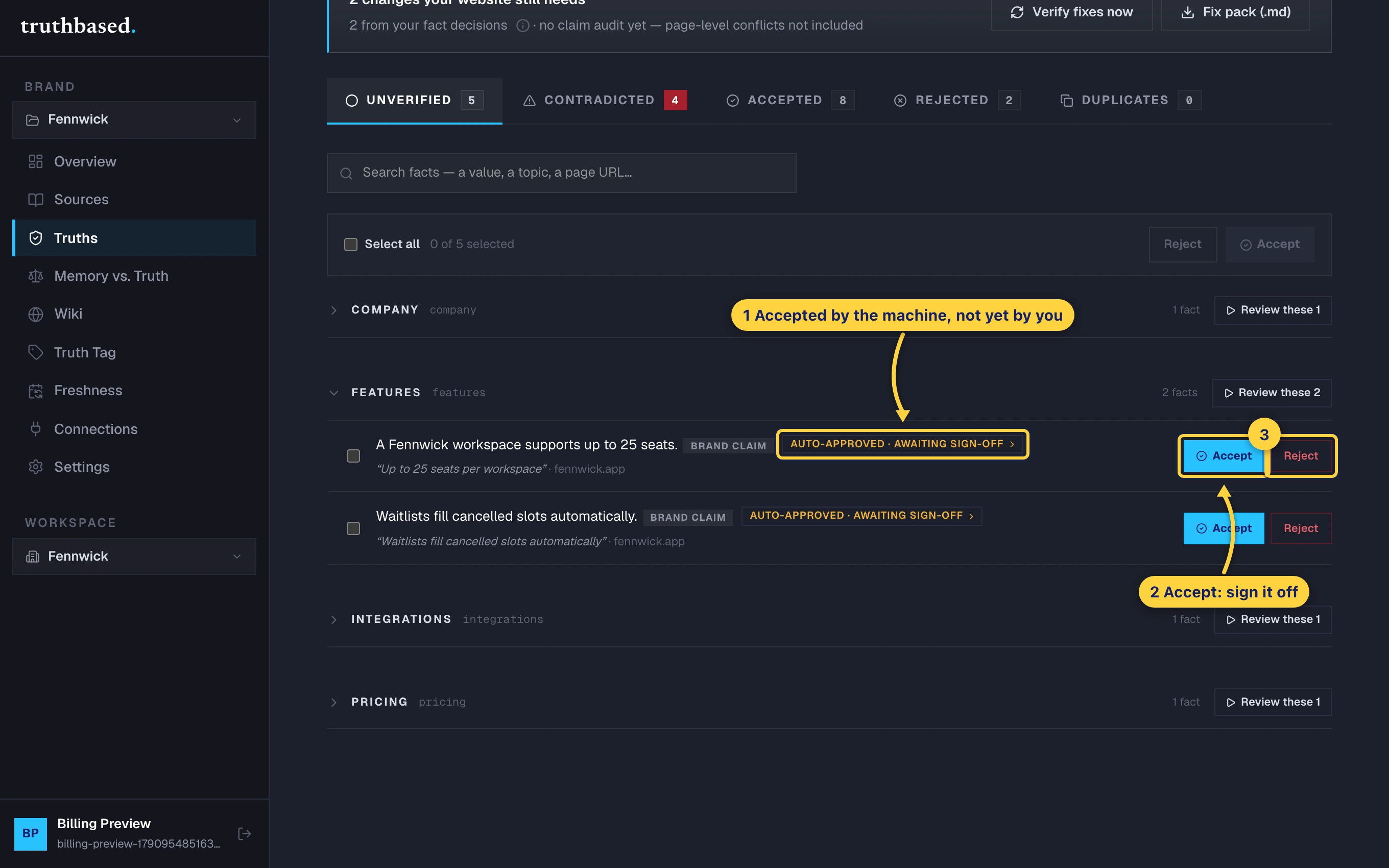This screenshot has width=1389, height=868.
Task: Open Settings gear in sidebar
Action: [x=134, y=467]
